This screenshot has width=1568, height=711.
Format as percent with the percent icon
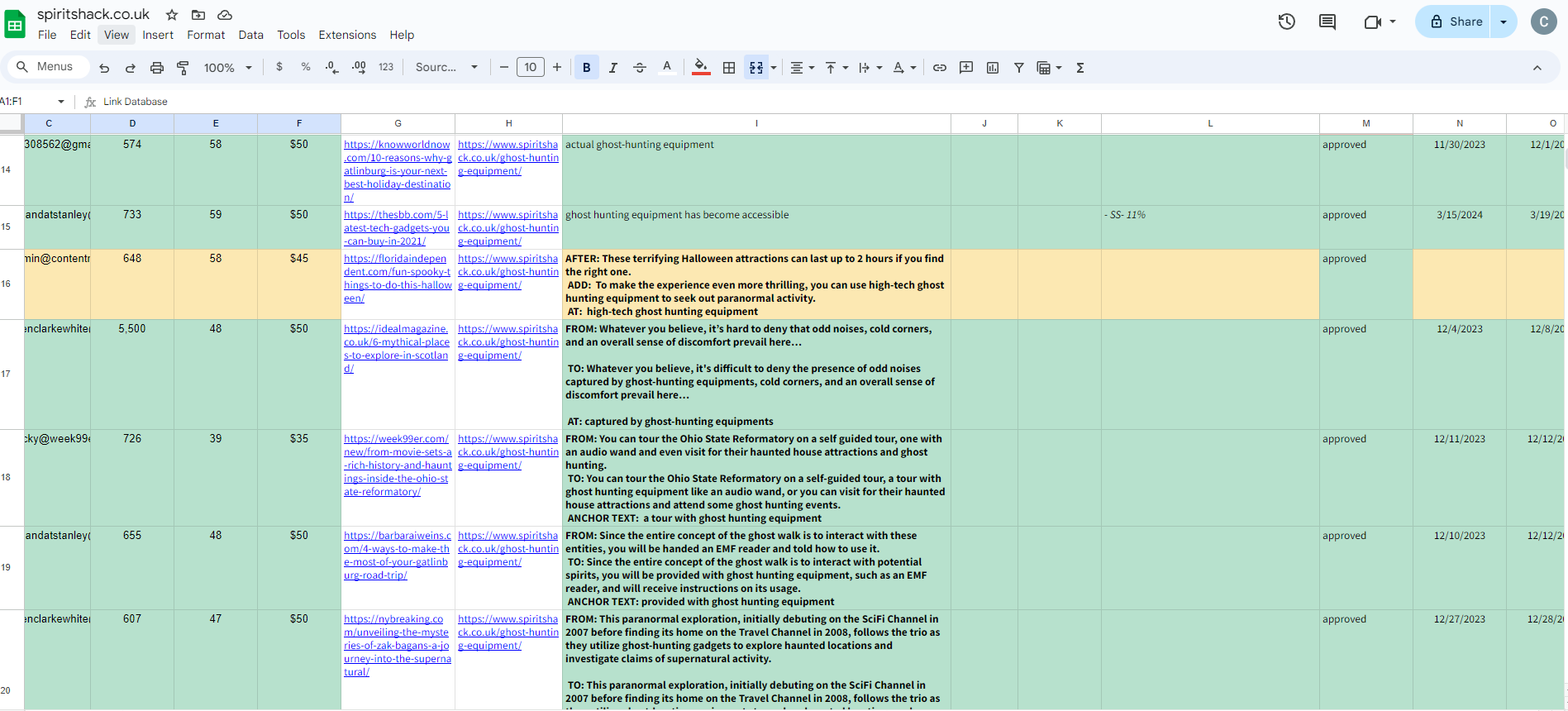306,67
